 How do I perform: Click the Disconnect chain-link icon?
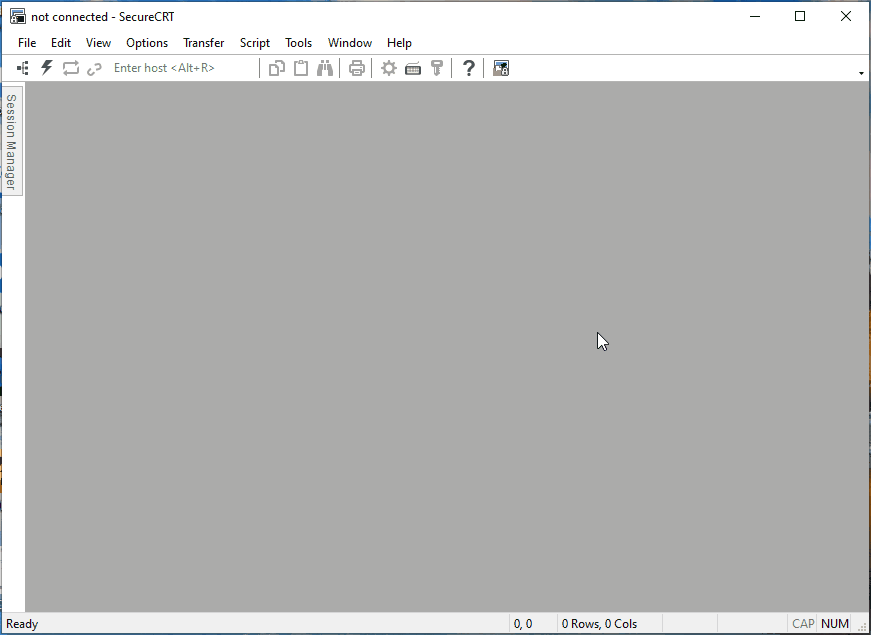(94, 68)
